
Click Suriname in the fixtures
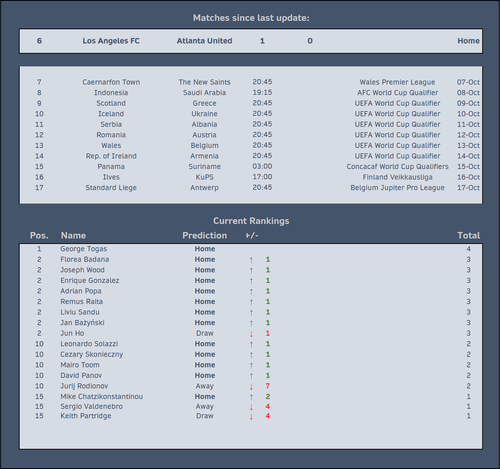coord(204,167)
